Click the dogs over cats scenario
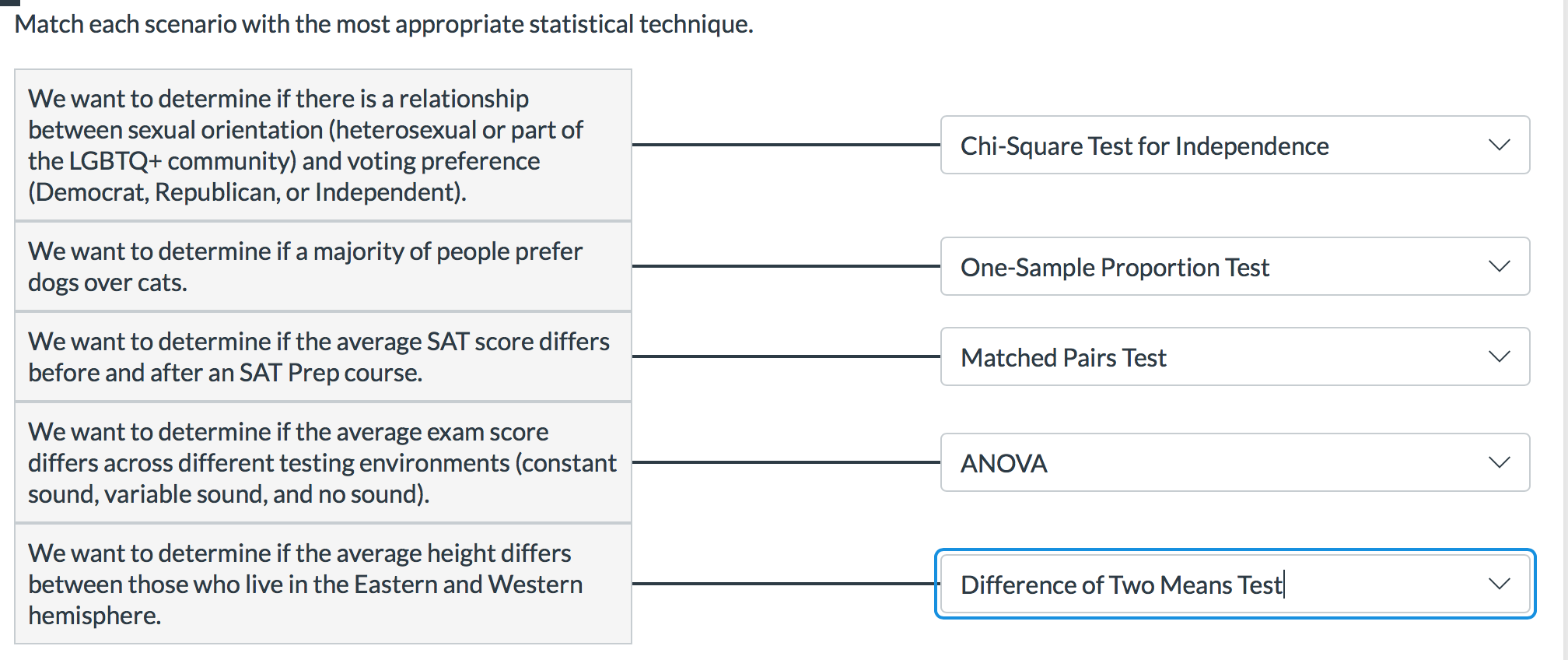Viewport: 1568px width, 660px height. 323,266
